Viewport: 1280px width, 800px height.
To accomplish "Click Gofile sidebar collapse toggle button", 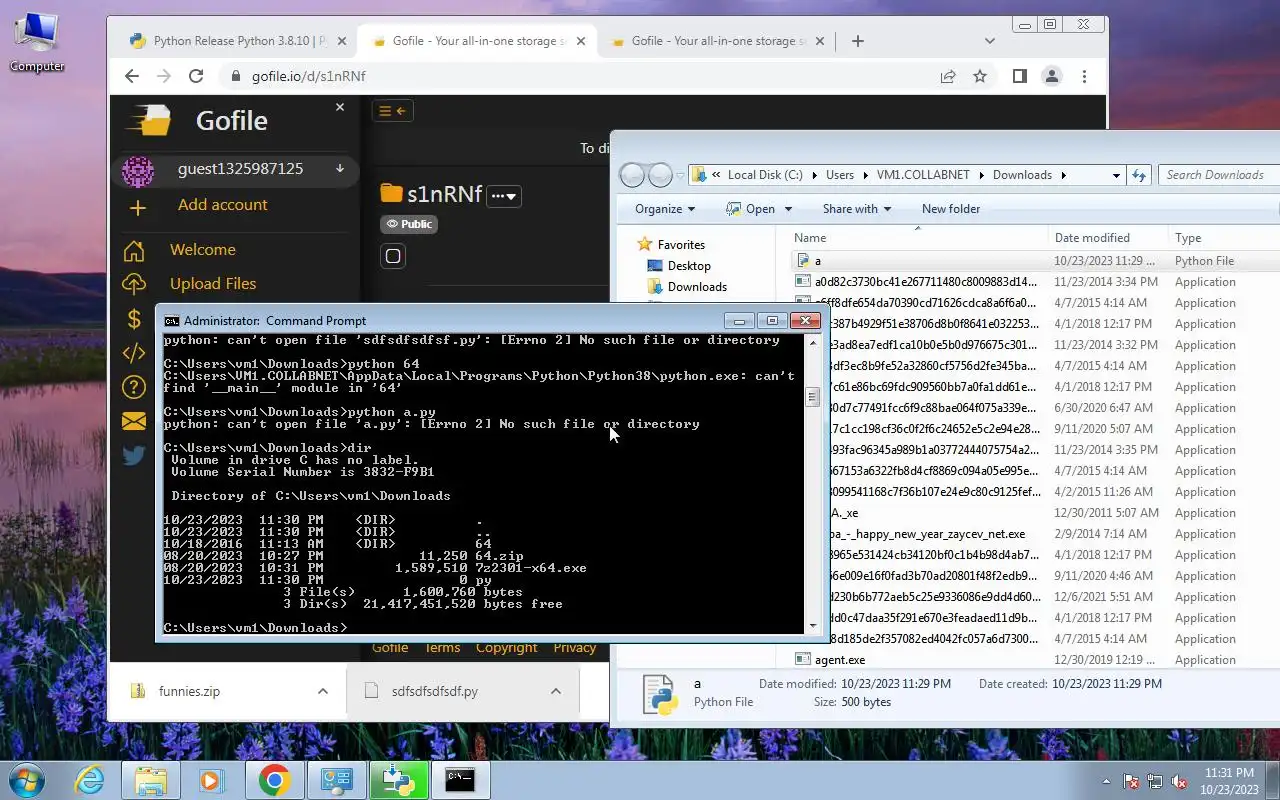I will (393, 111).
